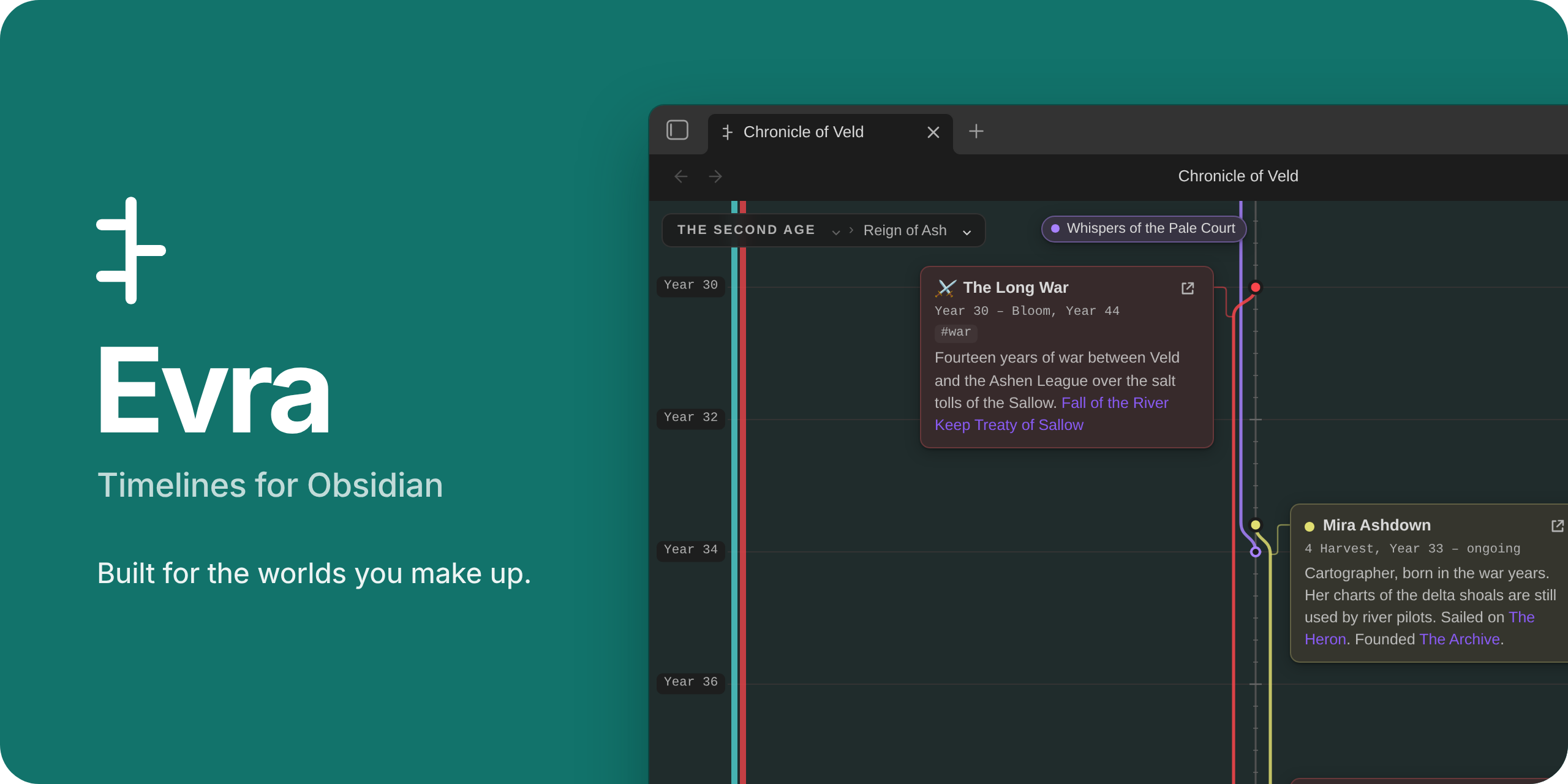Viewport: 1568px width, 784px height.
Task: Click the breadcrumb chevron separator before Reign of Ash
Action: [851, 230]
